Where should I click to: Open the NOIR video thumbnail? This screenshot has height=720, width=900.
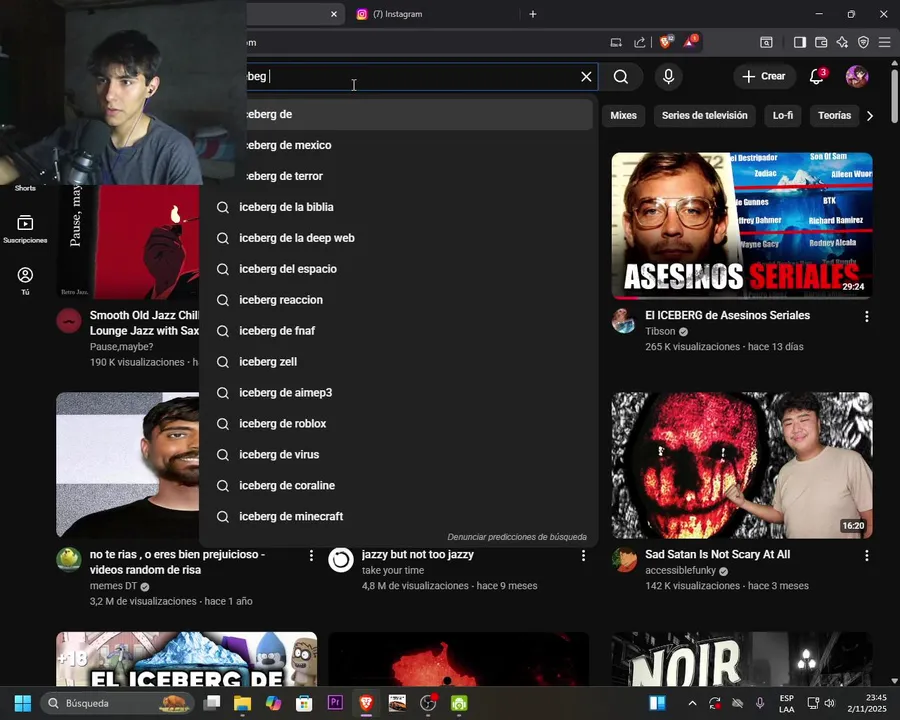point(742,659)
